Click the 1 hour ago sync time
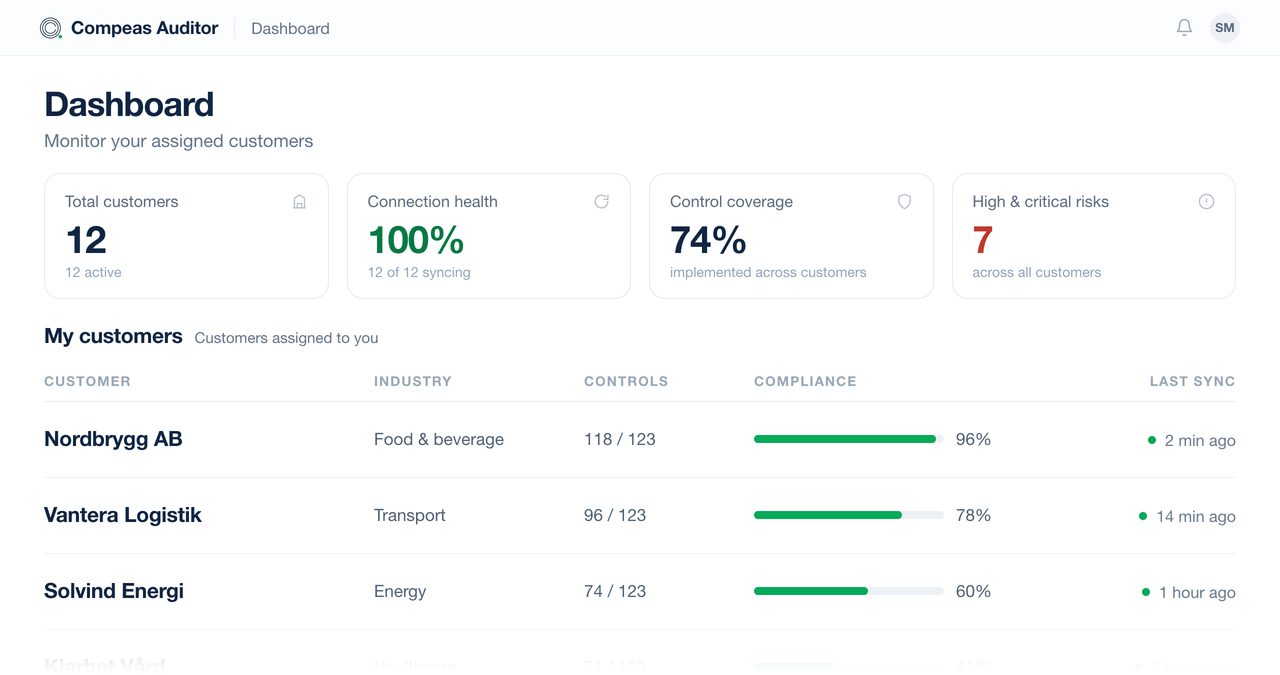1280x675 pixels. [x=1197, y=592]
